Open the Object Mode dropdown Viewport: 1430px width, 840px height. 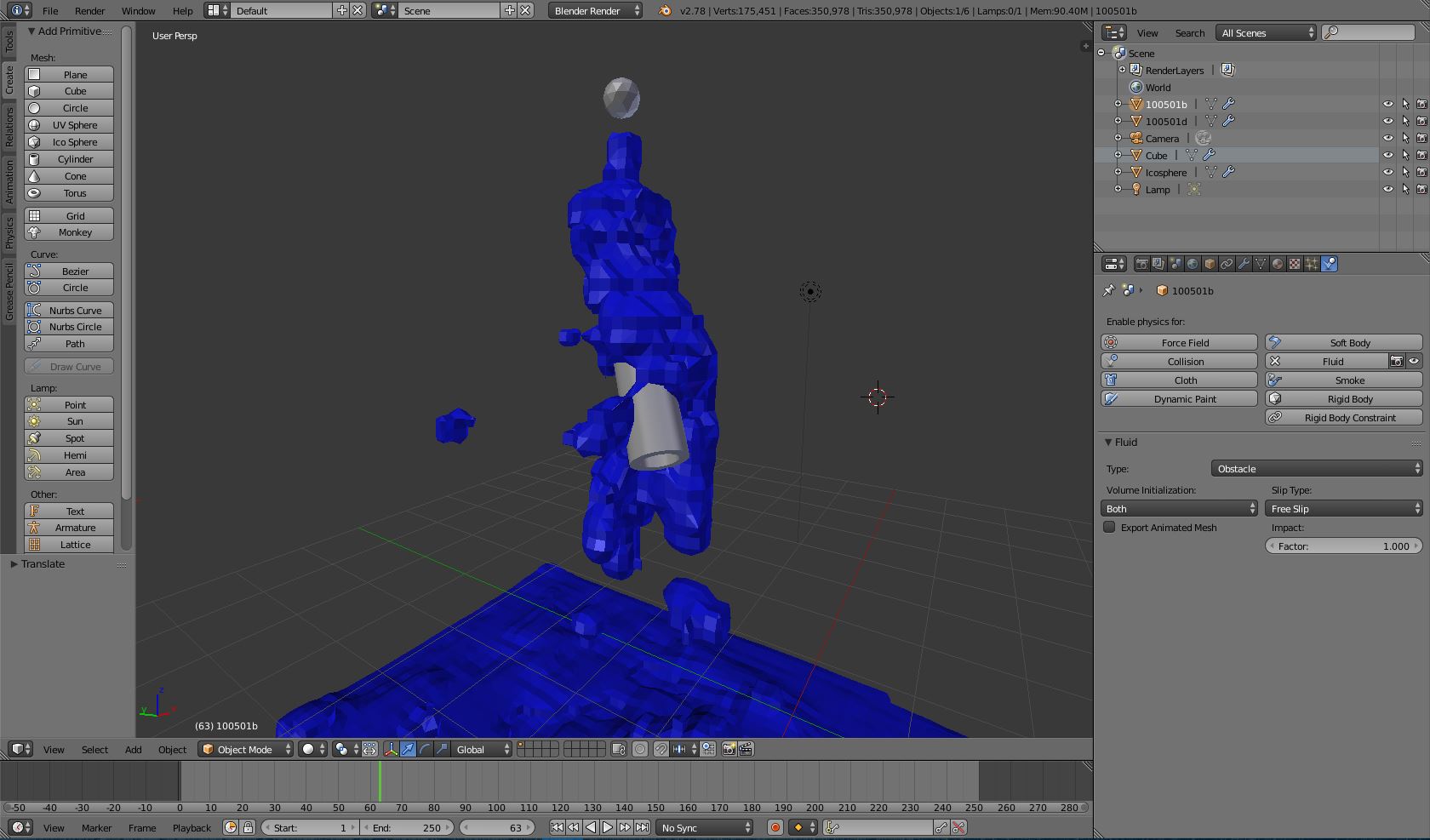pos(246,749)
